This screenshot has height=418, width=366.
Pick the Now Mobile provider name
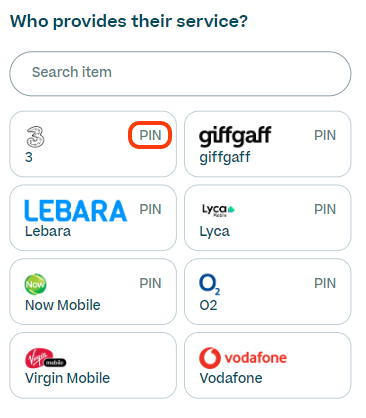[63, 305]
